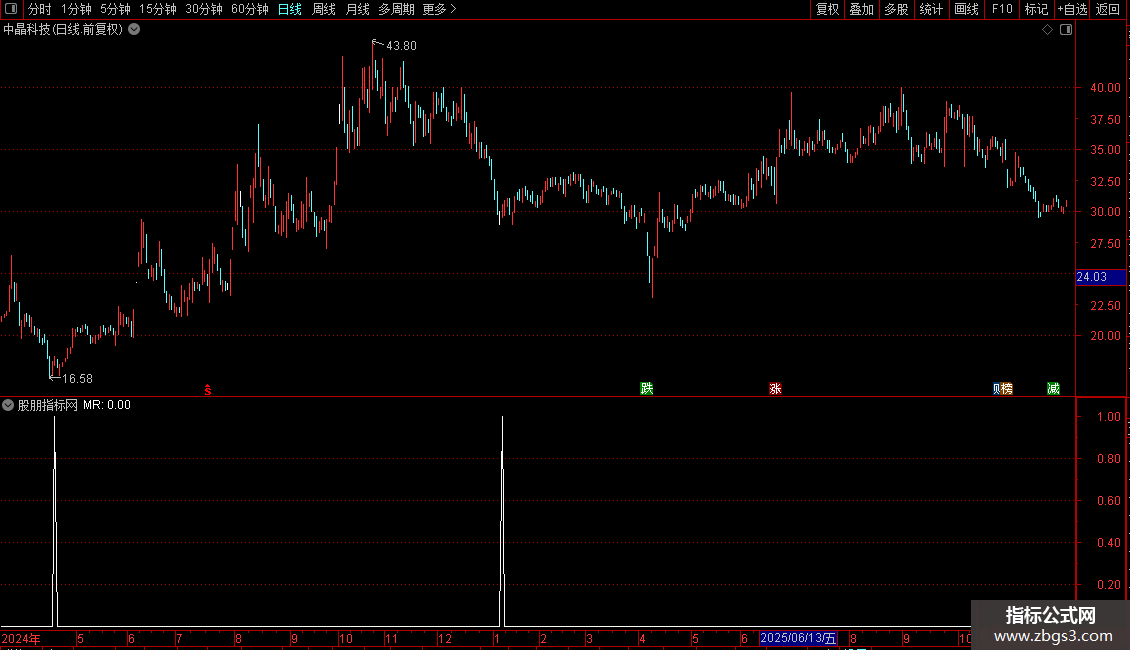1130x650 pixels.
Task: Open the 复权 adjustment options
Action: (x=827, y=9)
